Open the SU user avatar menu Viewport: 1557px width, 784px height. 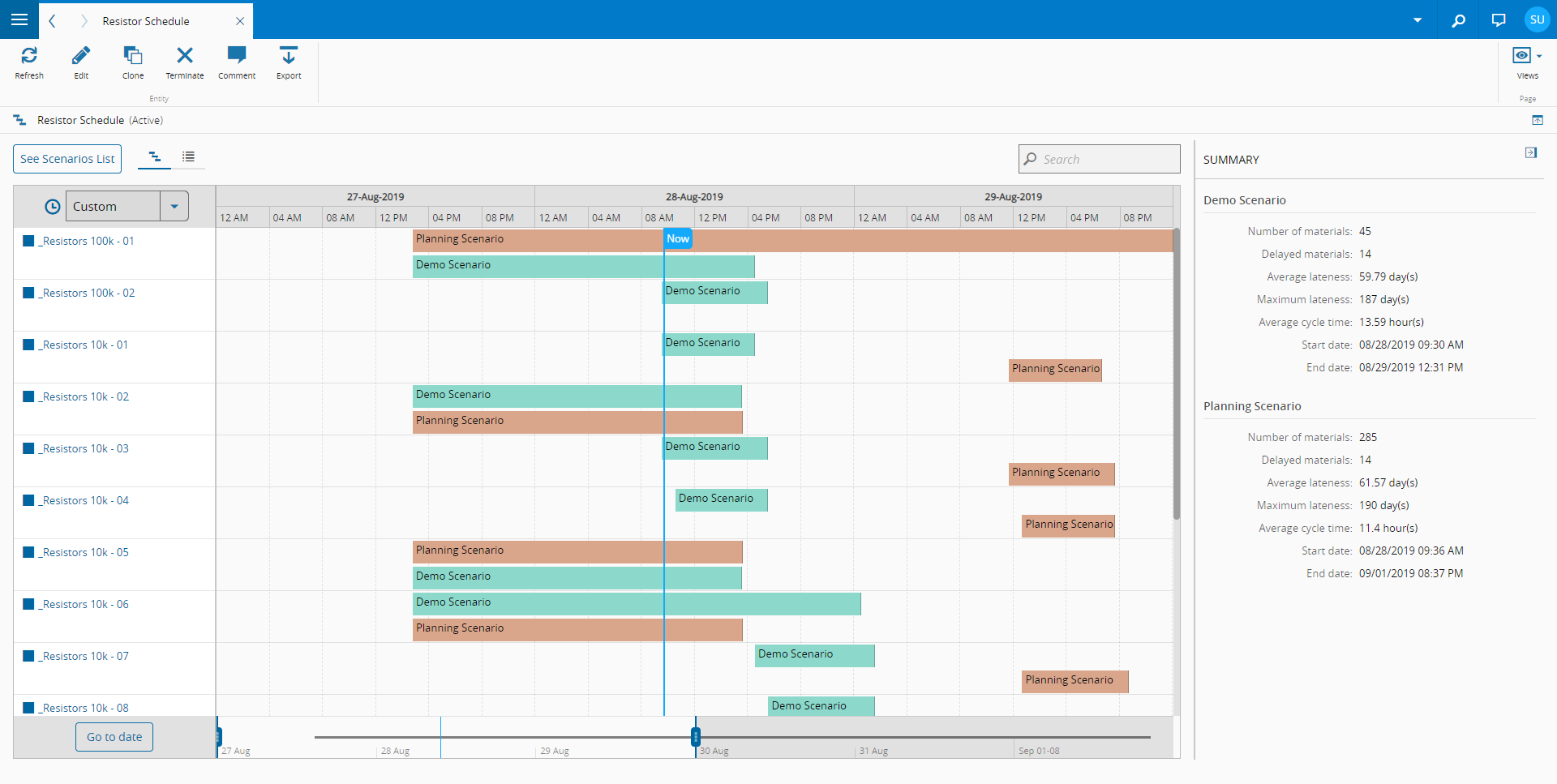pos(1537,19)
